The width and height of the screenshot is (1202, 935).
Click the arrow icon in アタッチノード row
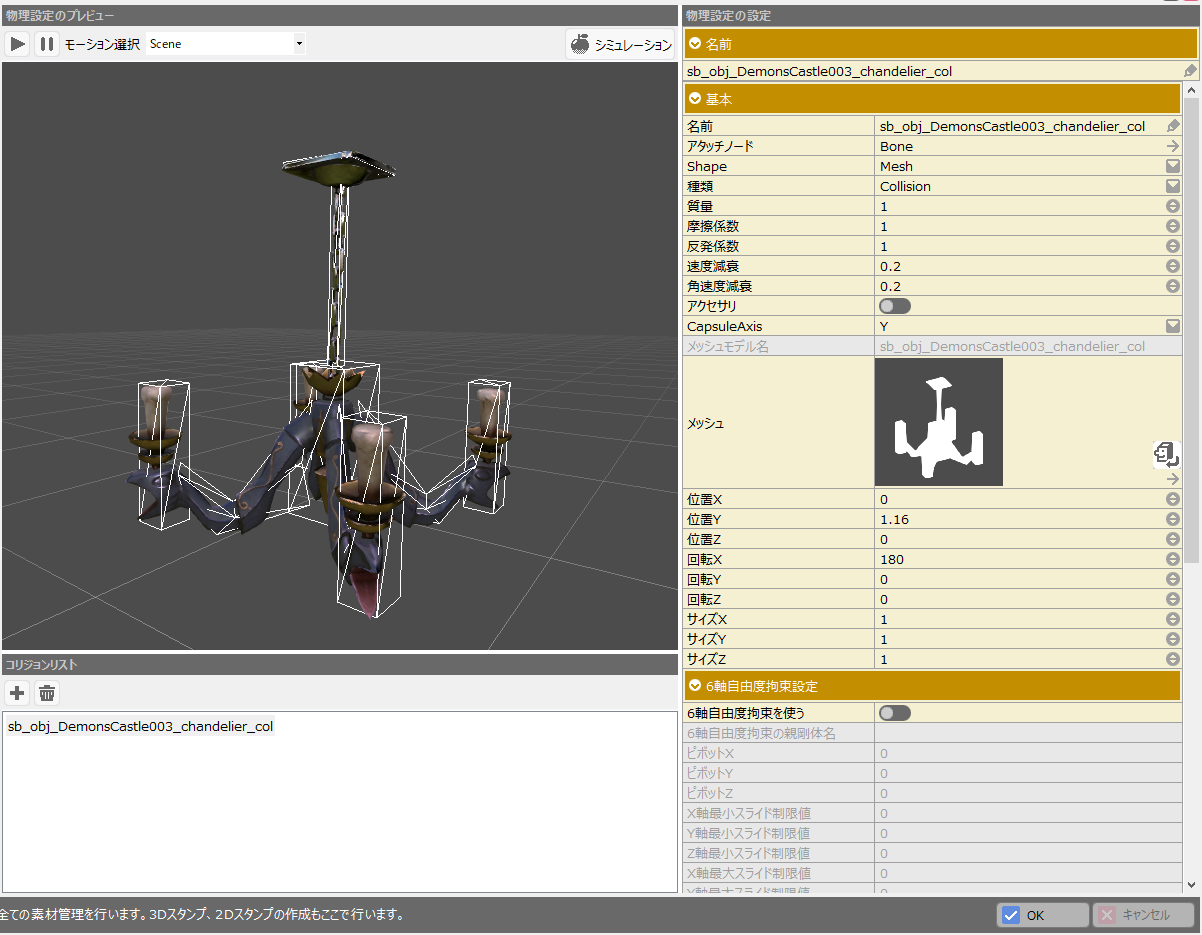click(x=1173, y=146)
